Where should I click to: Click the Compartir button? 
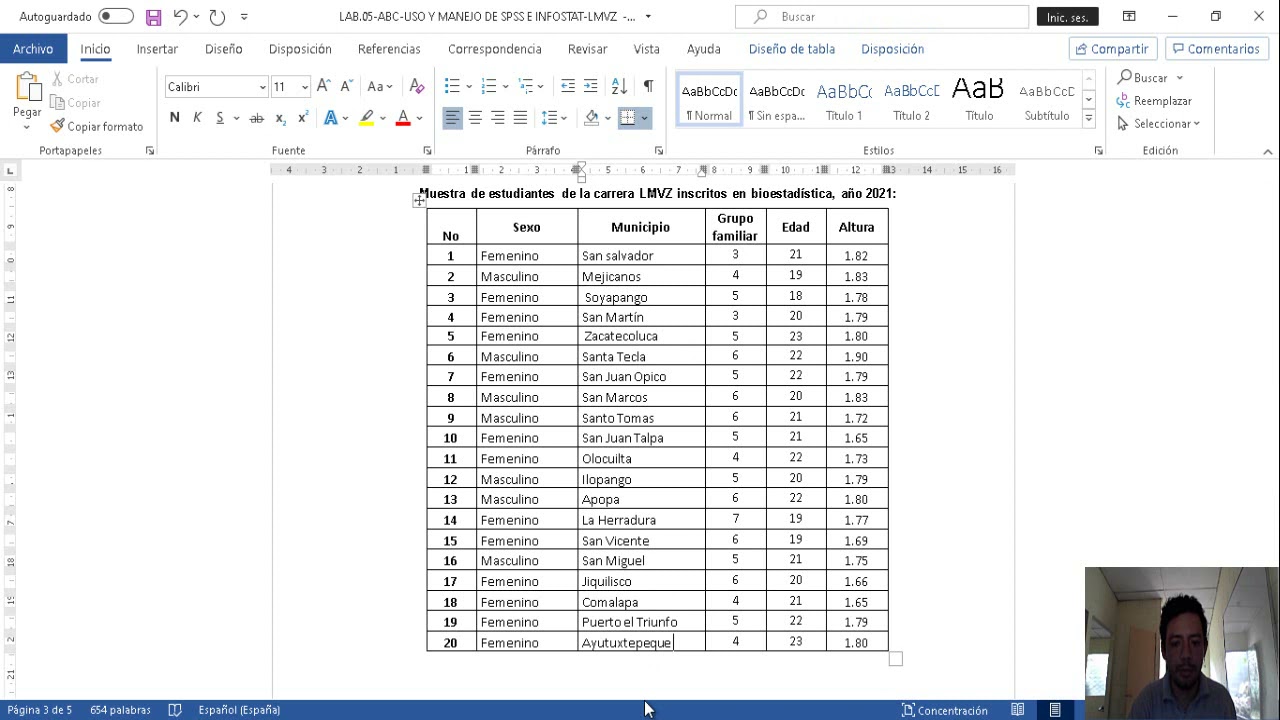(1112, 49)
